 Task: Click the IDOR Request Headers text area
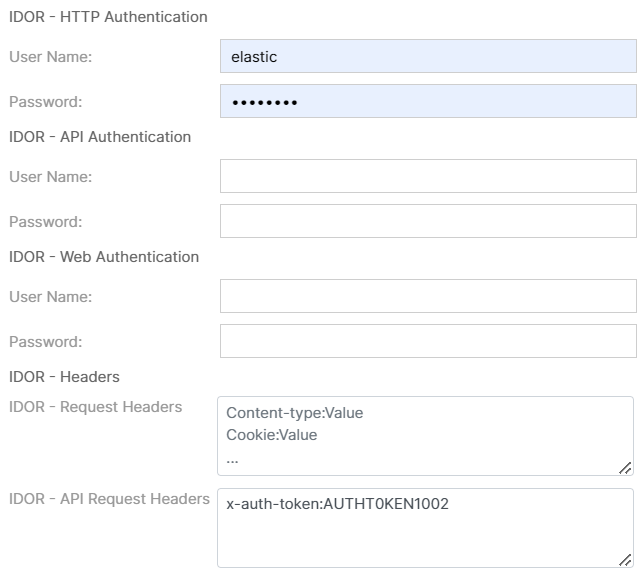(425, 436)
